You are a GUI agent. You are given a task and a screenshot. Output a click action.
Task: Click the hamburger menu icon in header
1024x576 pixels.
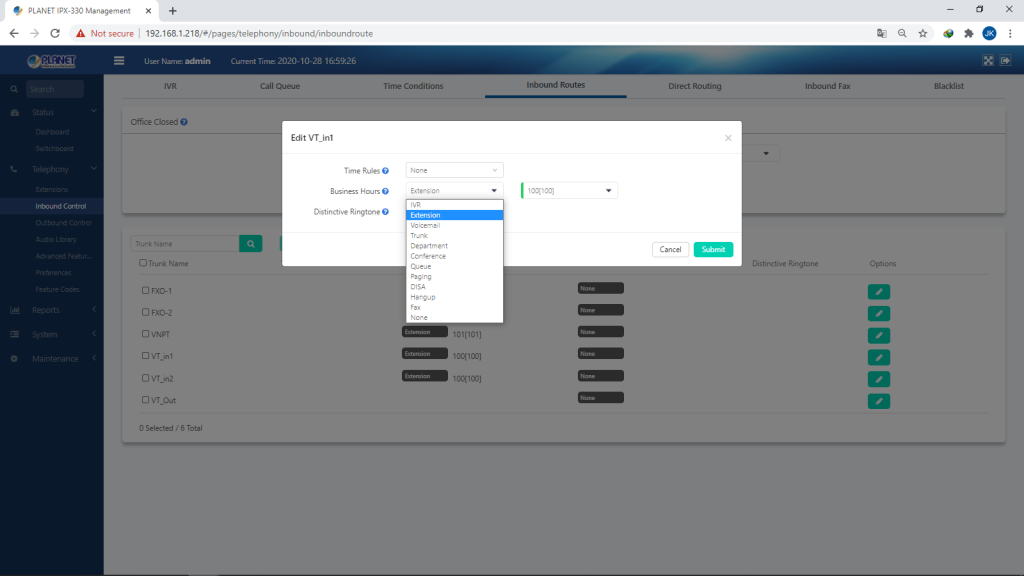click(119, 61)
